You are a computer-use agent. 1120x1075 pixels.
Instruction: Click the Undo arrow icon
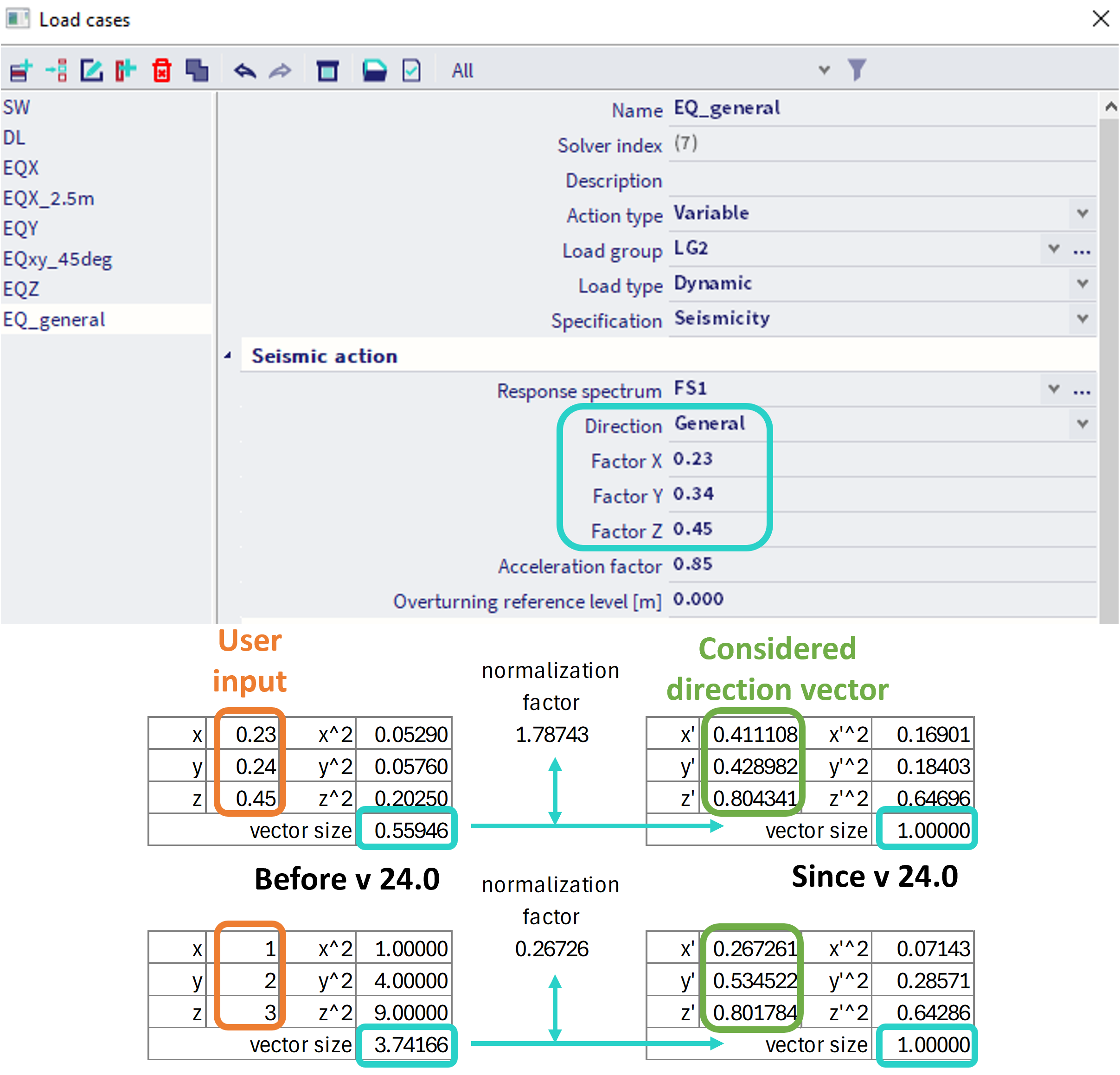(245, 71)
